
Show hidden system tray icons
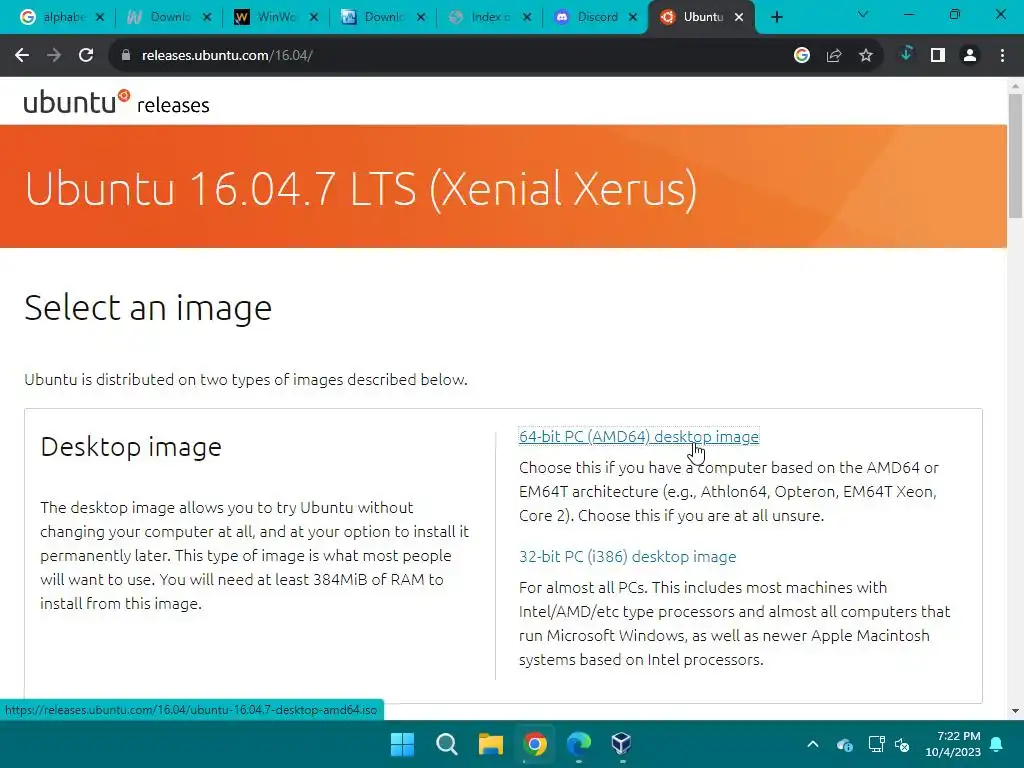[x=813, y=744]
